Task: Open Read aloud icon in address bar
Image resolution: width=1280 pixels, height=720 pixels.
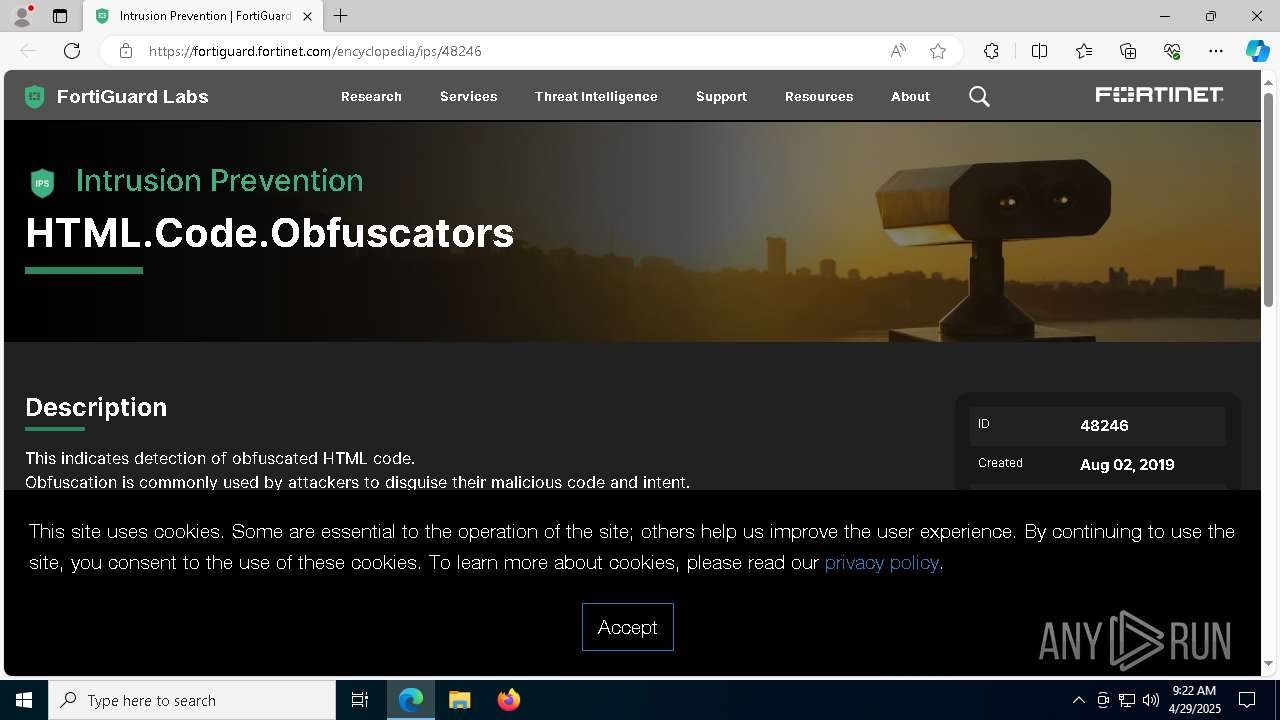Action: [x=898, y=51]
